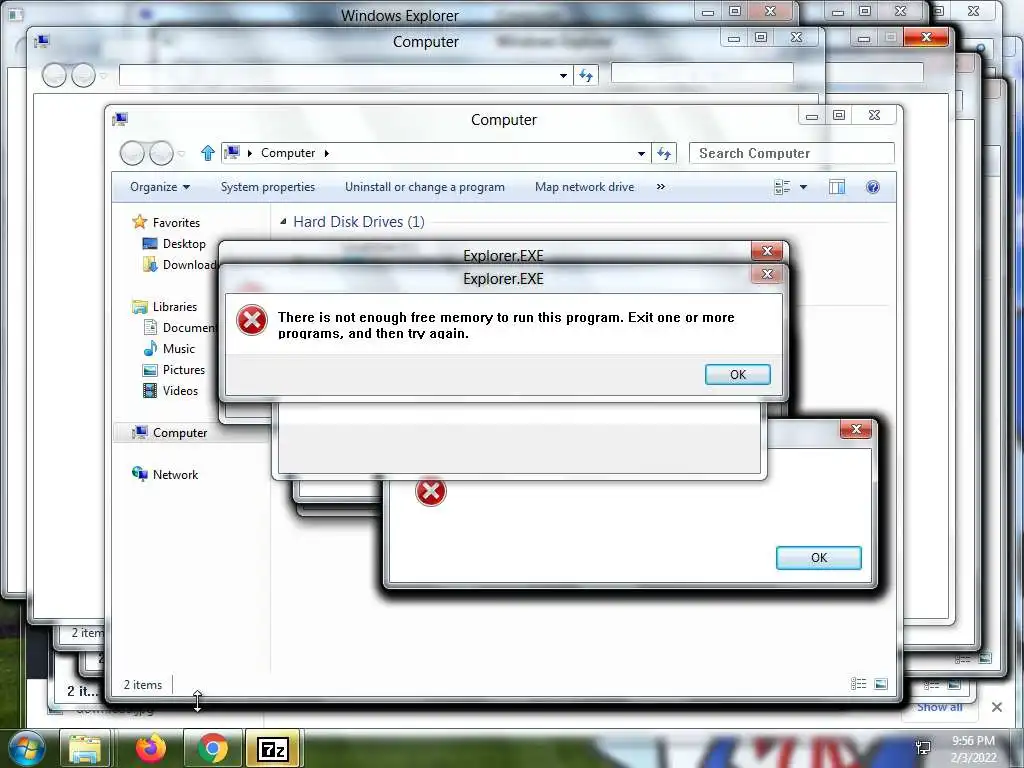Open address dropdown in back Computer window

pyautogui.click(x=563, y=75)
